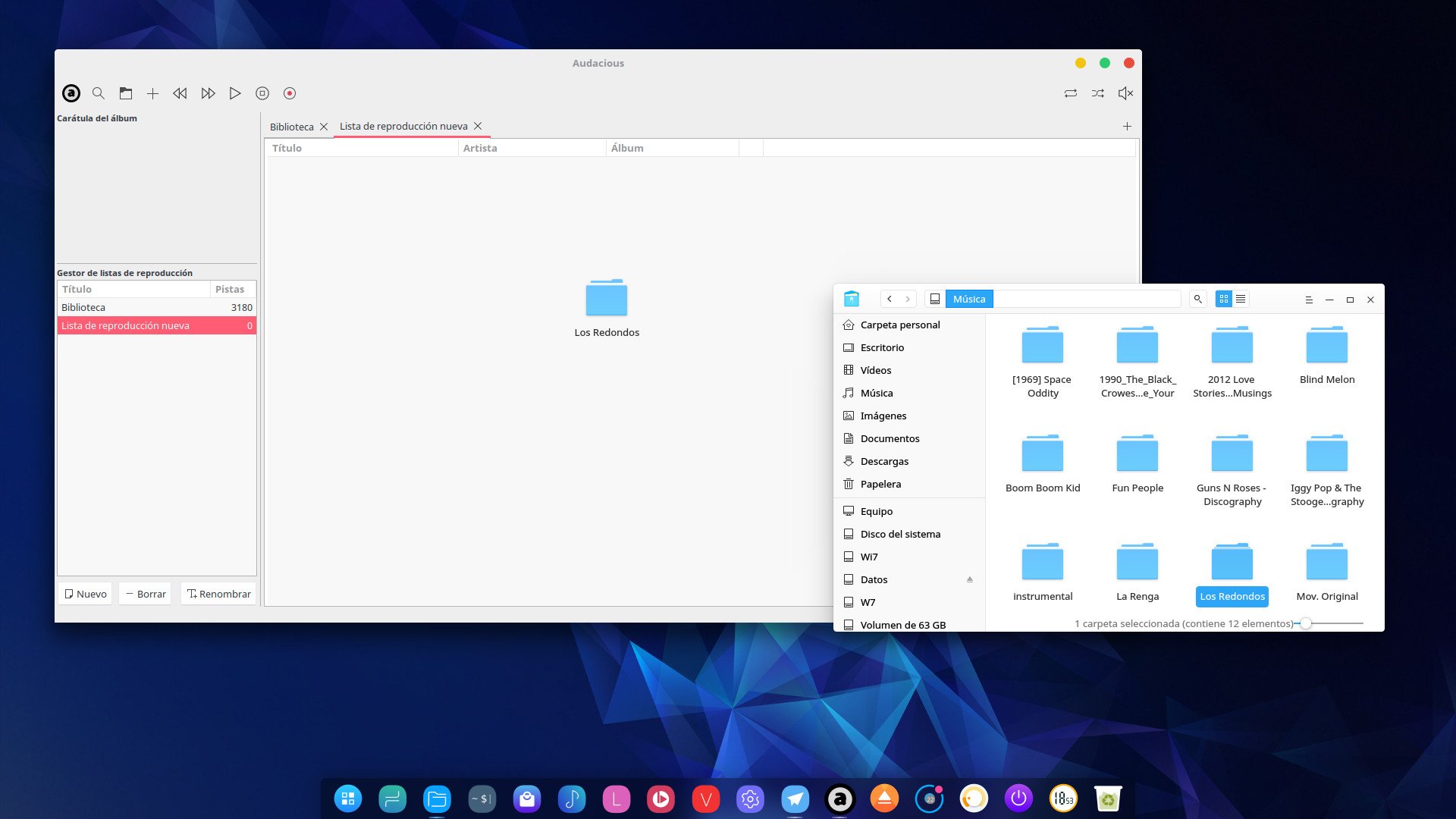Select the 'Lista de reproducción nueva' playlist tab

pyautogui.click(x=403, y=125)
